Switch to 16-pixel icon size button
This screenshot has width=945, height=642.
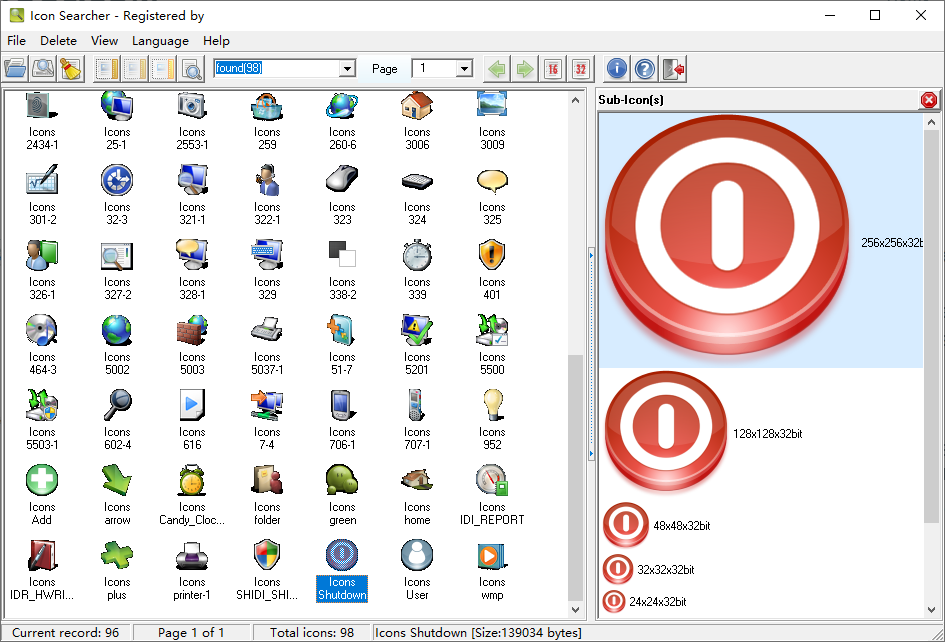[553, 69]
